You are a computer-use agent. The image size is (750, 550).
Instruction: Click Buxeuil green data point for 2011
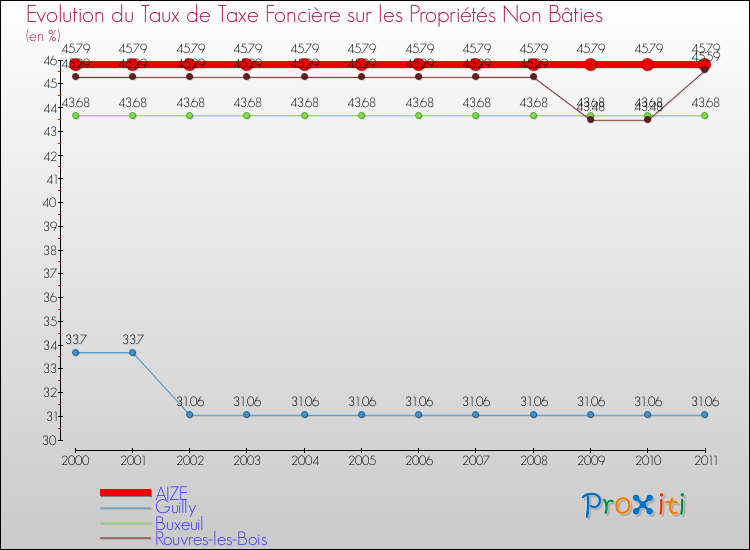(x=705, y=116)
